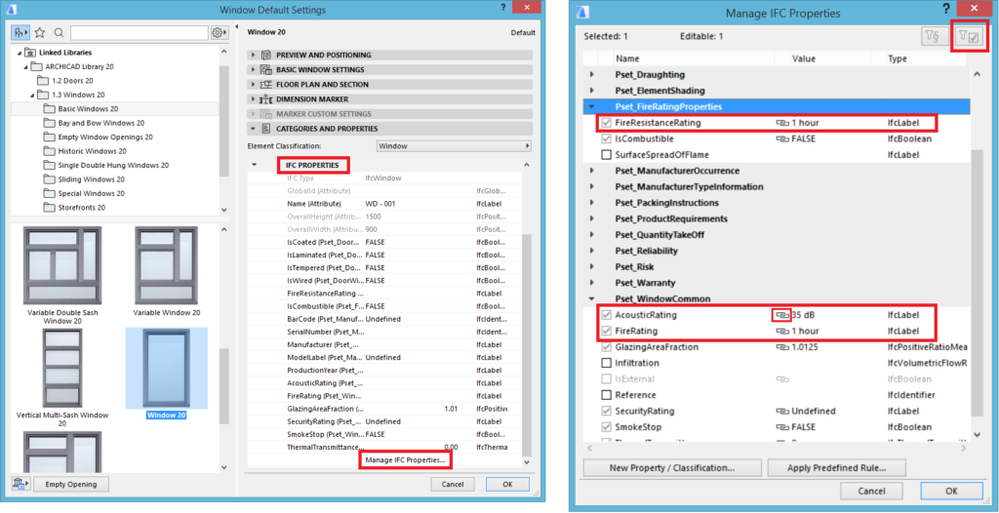Screen dimensions: 999x513
Task: Click the link icon beside SecurityRating value
Action: [782, 411]
